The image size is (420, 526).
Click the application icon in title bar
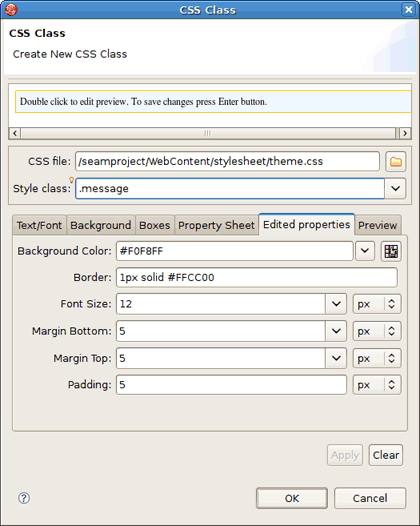coord(11,9)
